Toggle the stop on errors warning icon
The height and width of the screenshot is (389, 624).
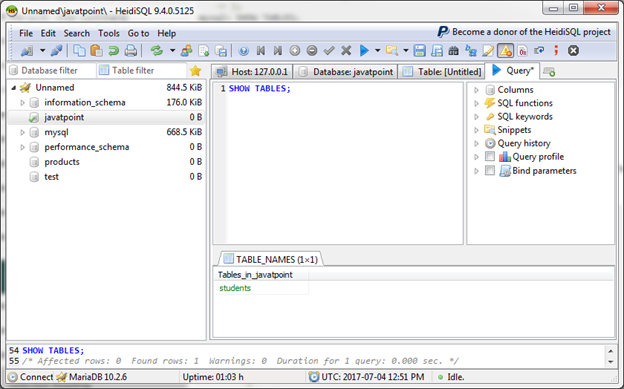[505, 51]
